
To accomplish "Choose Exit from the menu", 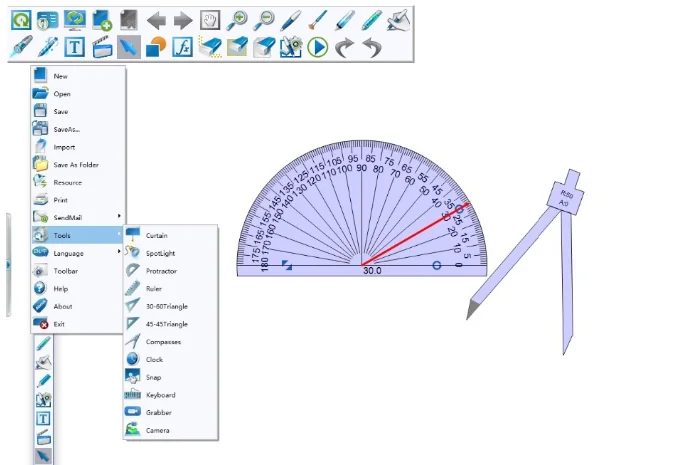I will (x=78, y=324).
